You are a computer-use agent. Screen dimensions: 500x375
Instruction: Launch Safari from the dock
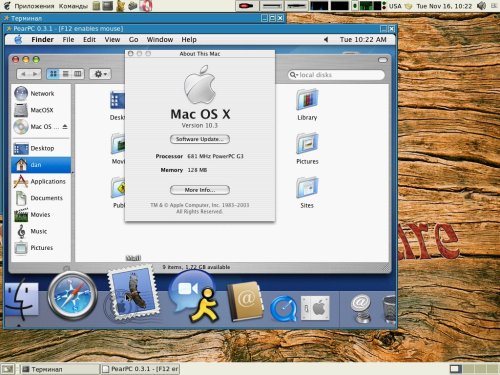(x=72, y=296)
